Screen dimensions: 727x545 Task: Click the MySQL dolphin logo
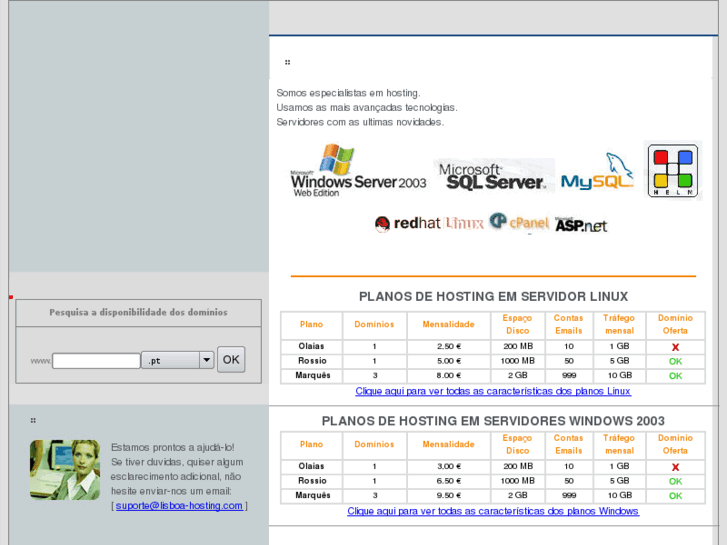pyautogui.click(x=597, y=172)
